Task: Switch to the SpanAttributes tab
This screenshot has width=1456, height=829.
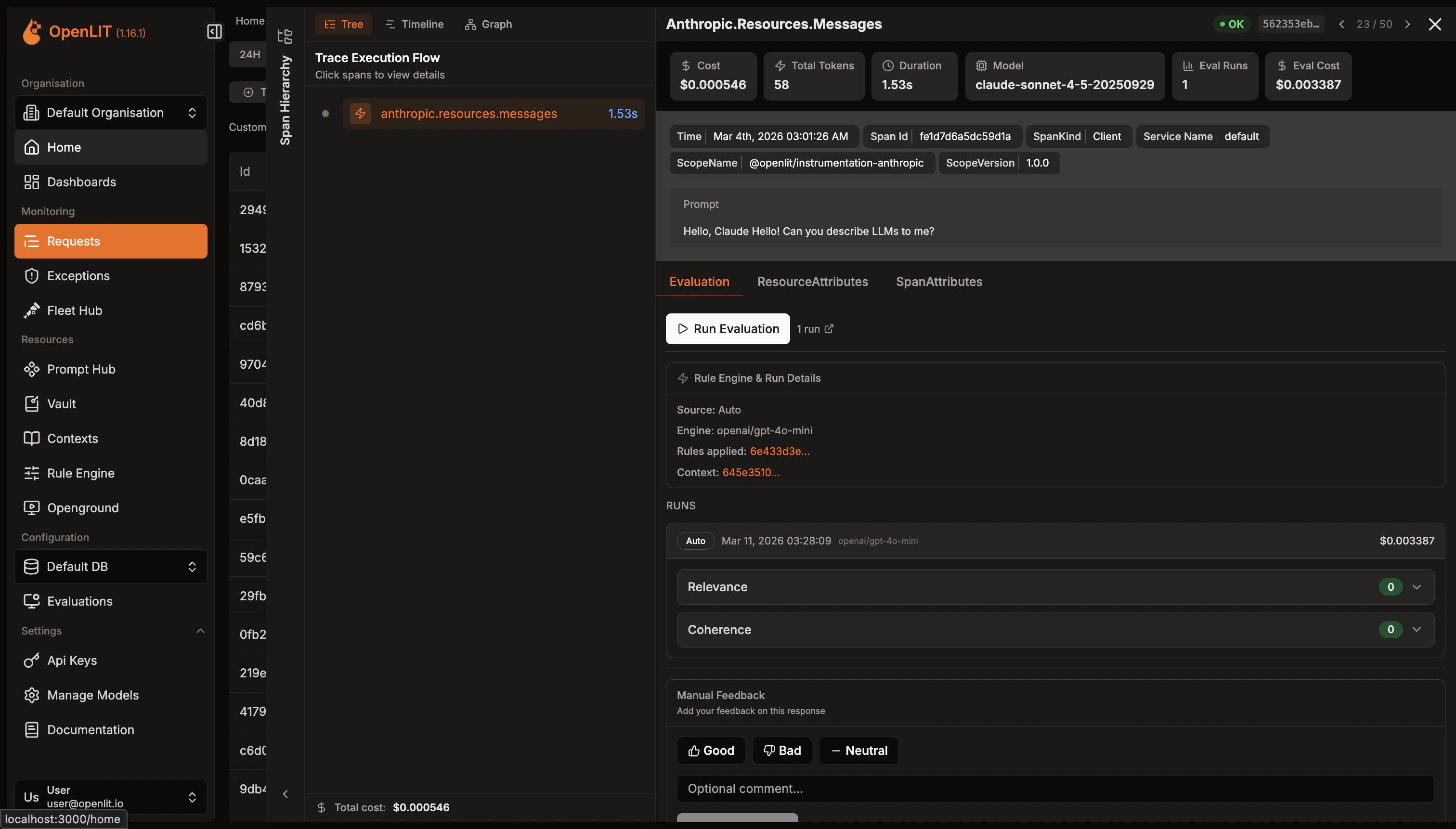Action: [x=939, y=281]
